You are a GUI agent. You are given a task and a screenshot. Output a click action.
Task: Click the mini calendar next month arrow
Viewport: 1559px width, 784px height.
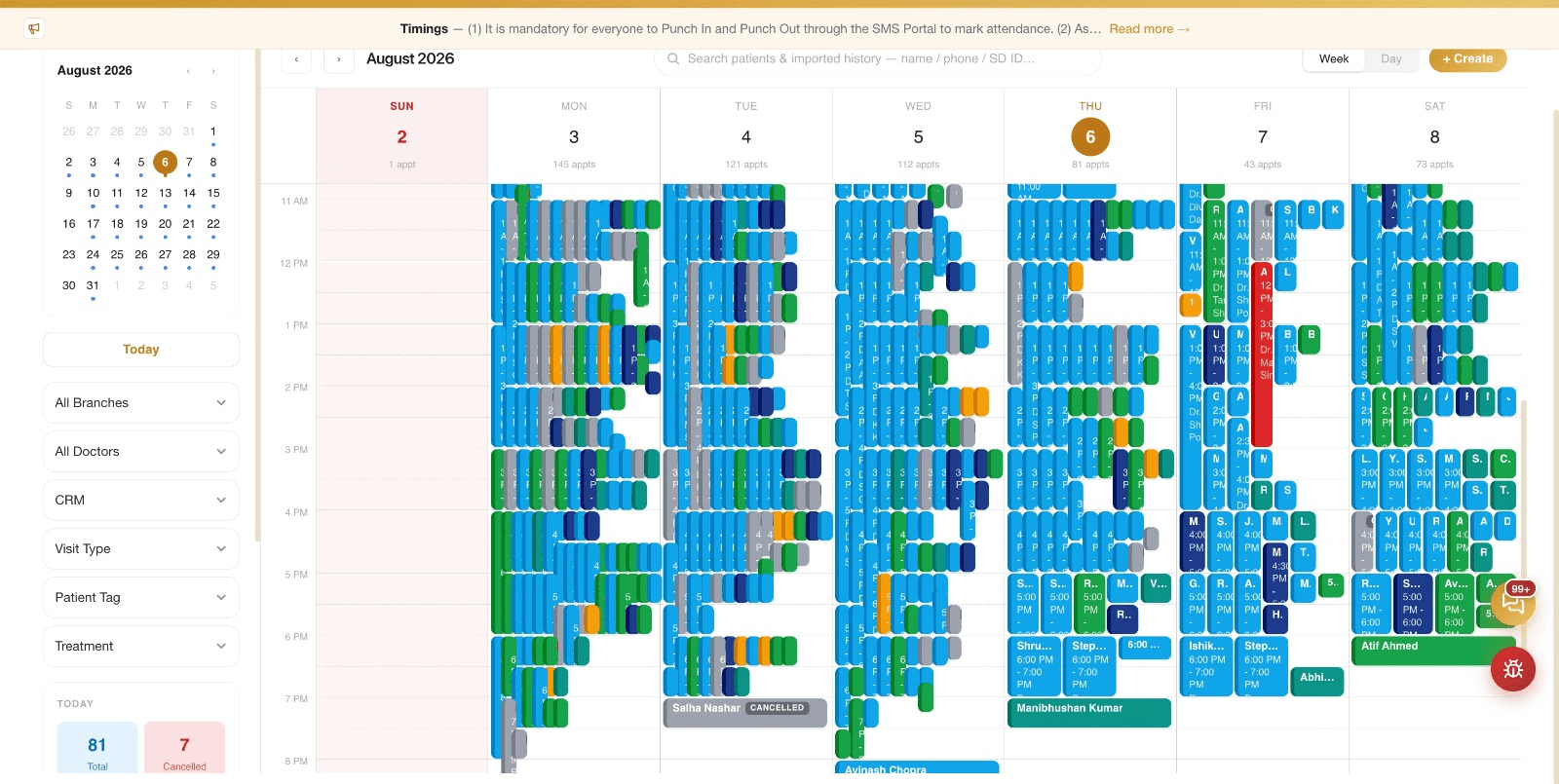pos(213,71)
